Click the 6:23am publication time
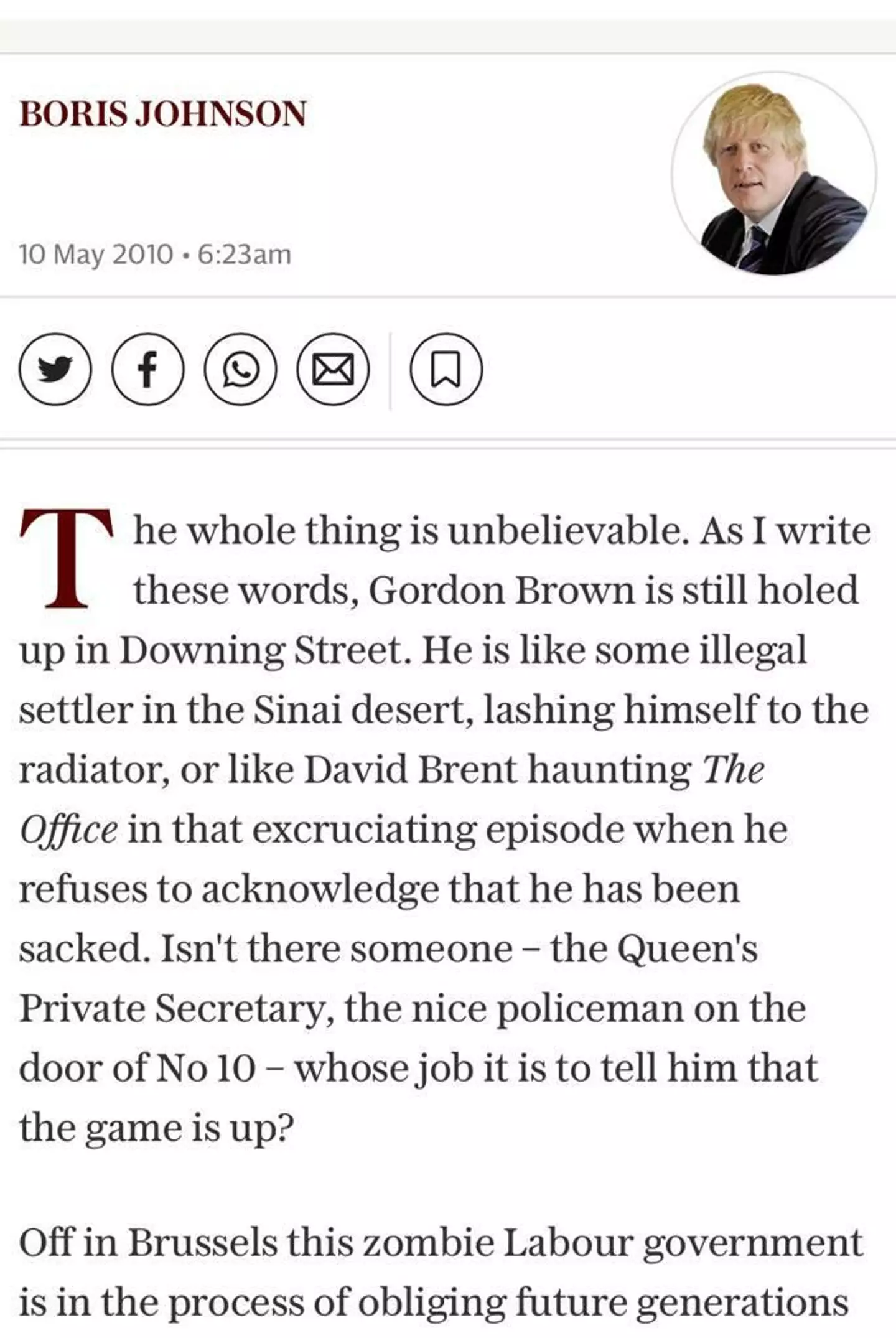The width and height of the screenshot is (896, 1338). click(x=244, y=255)
